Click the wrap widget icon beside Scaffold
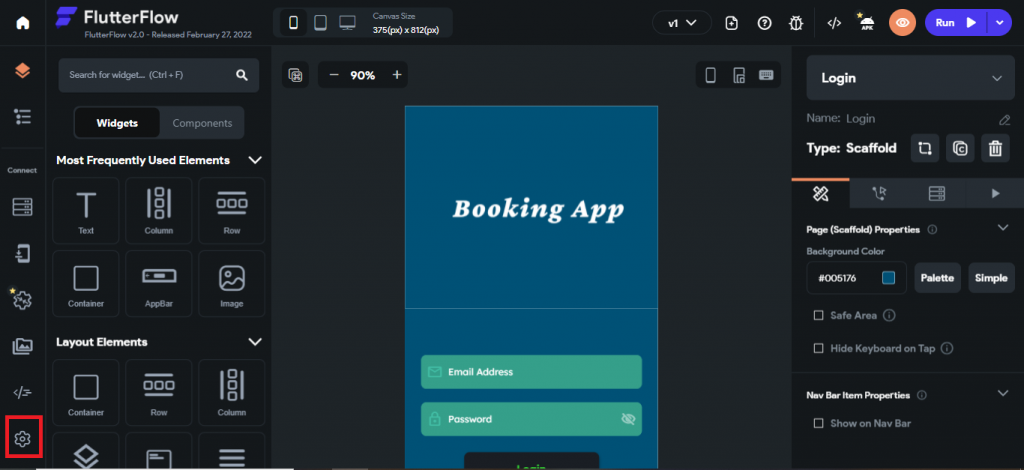Screen dimensions: 1024x470 coord(925,148)
